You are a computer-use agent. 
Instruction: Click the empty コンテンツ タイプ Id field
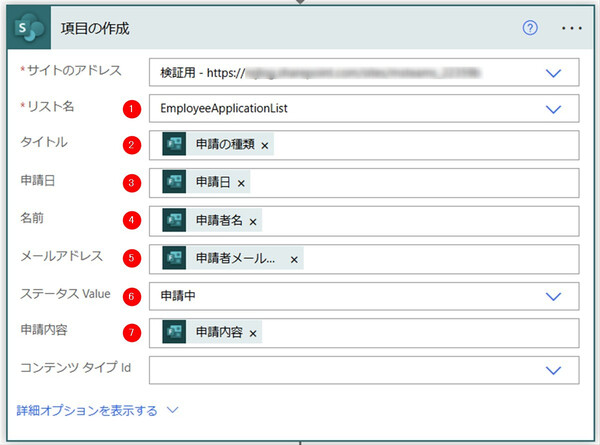click(x=364, y=370)
